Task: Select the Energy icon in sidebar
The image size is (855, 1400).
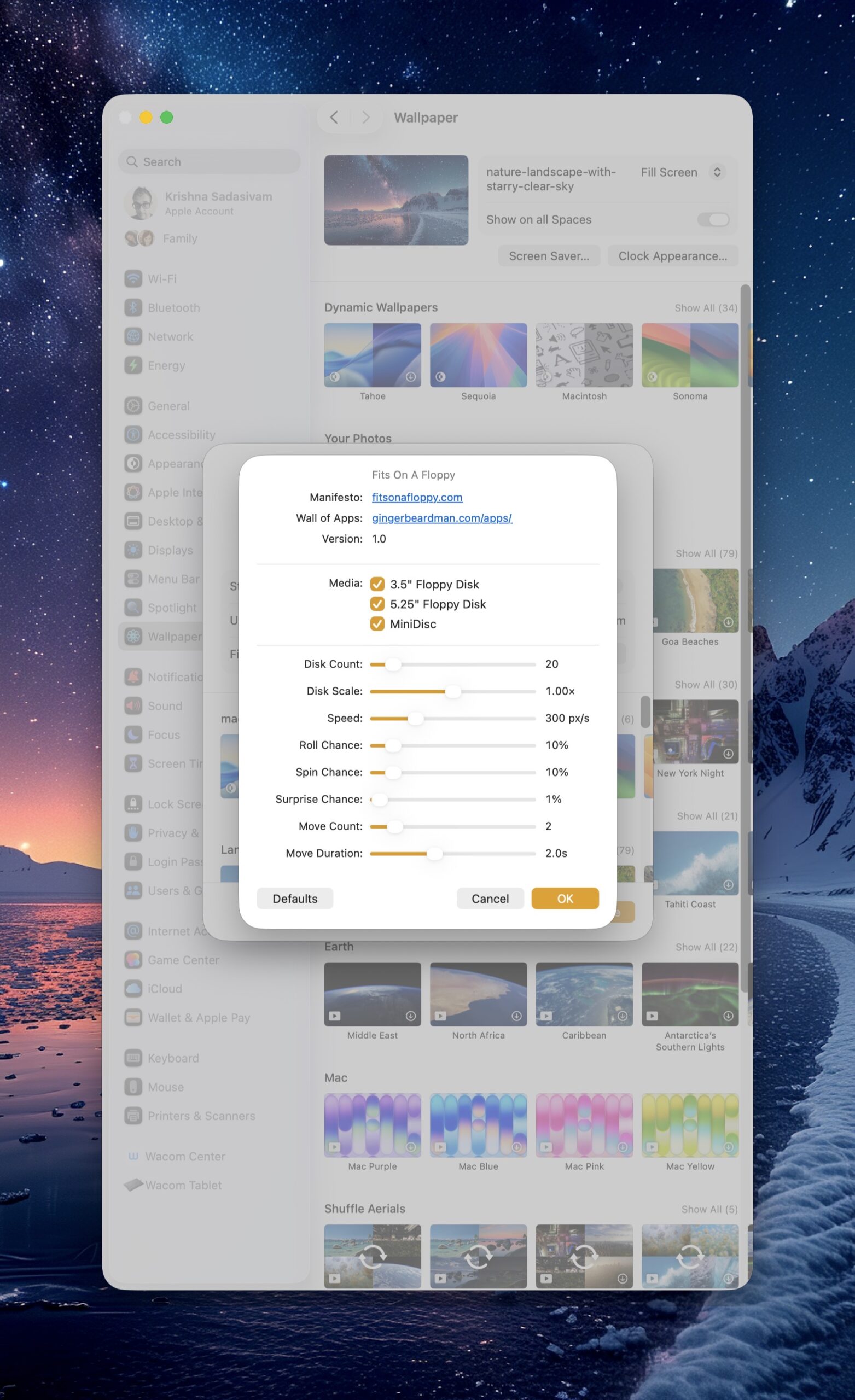Action: pyautogui.click(x=133, y=365)
